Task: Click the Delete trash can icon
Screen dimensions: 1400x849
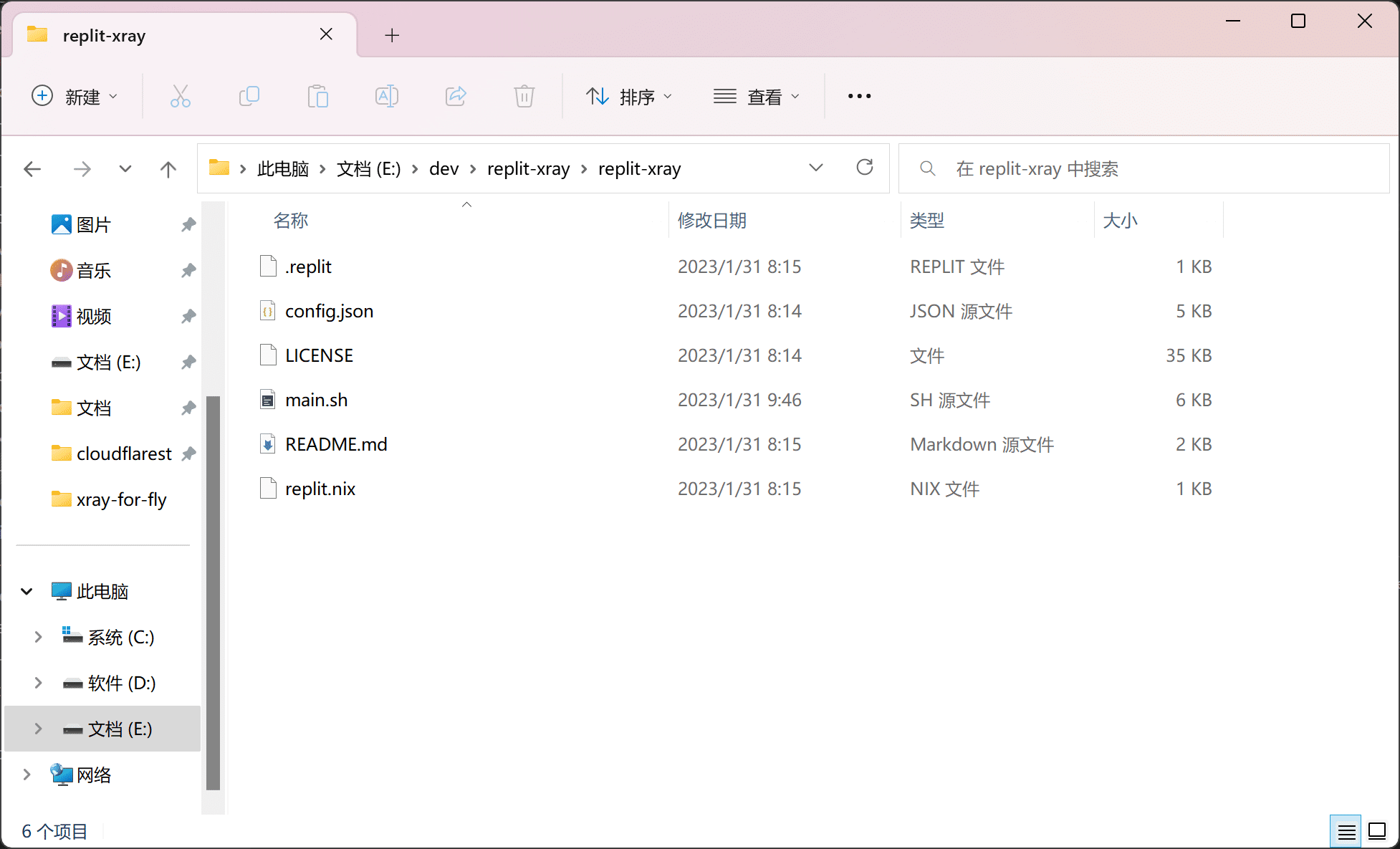Action: (x=524, y=96)
